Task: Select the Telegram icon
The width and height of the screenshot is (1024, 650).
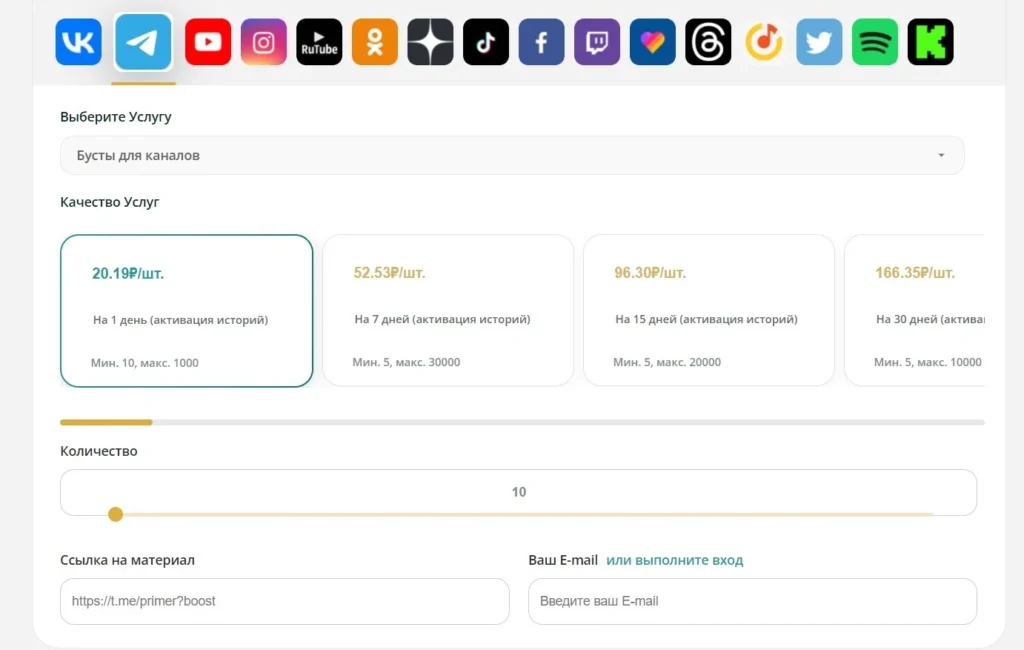Action: 143,42
